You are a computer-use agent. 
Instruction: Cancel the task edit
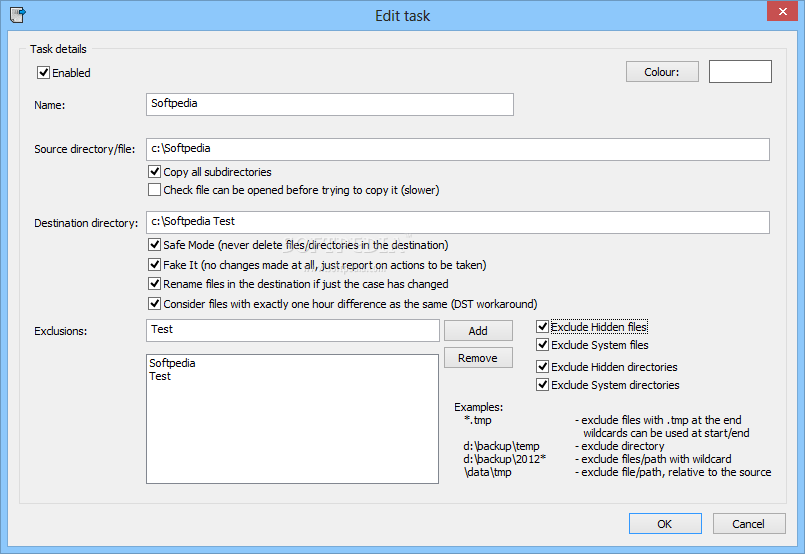[749, 524]
